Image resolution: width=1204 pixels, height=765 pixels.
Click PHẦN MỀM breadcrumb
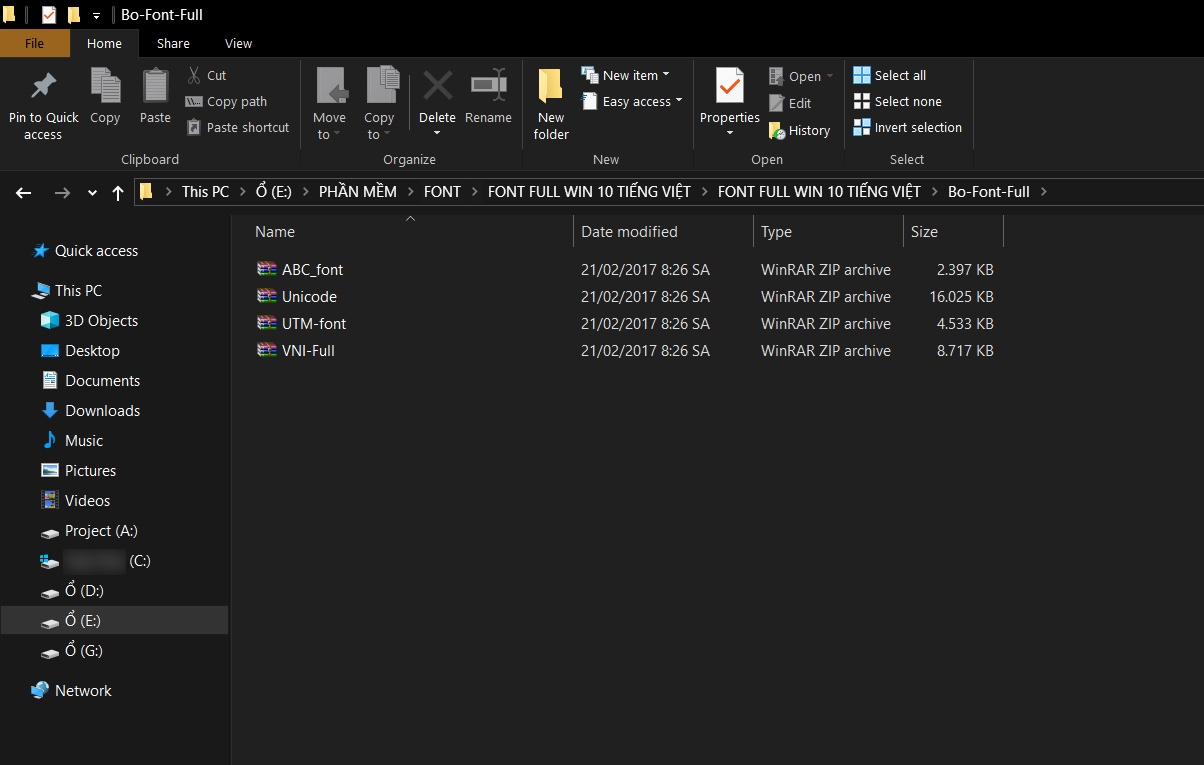(358, 191)
